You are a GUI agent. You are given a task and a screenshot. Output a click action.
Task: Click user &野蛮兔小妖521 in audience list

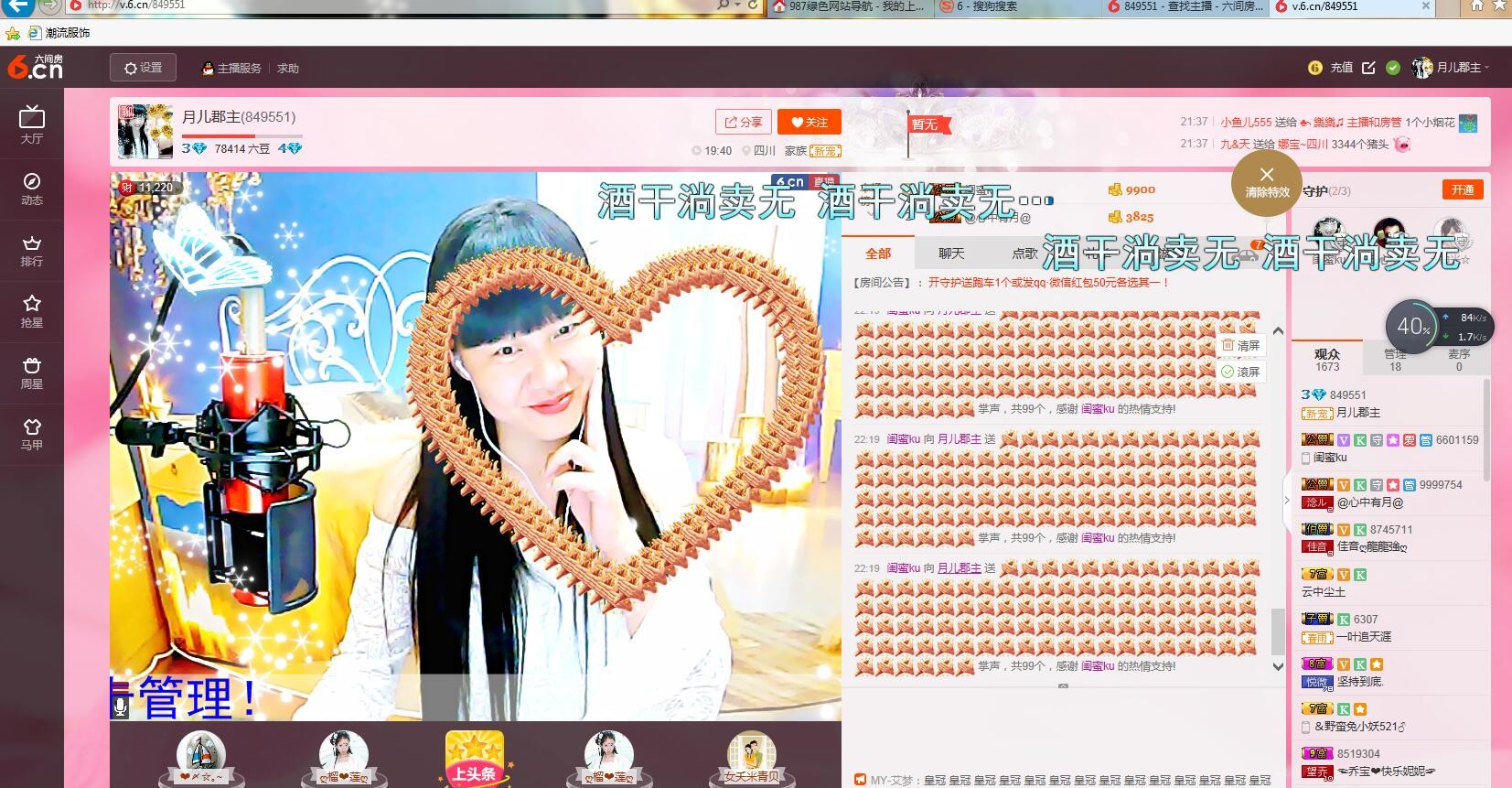[x=1360, y=727]
